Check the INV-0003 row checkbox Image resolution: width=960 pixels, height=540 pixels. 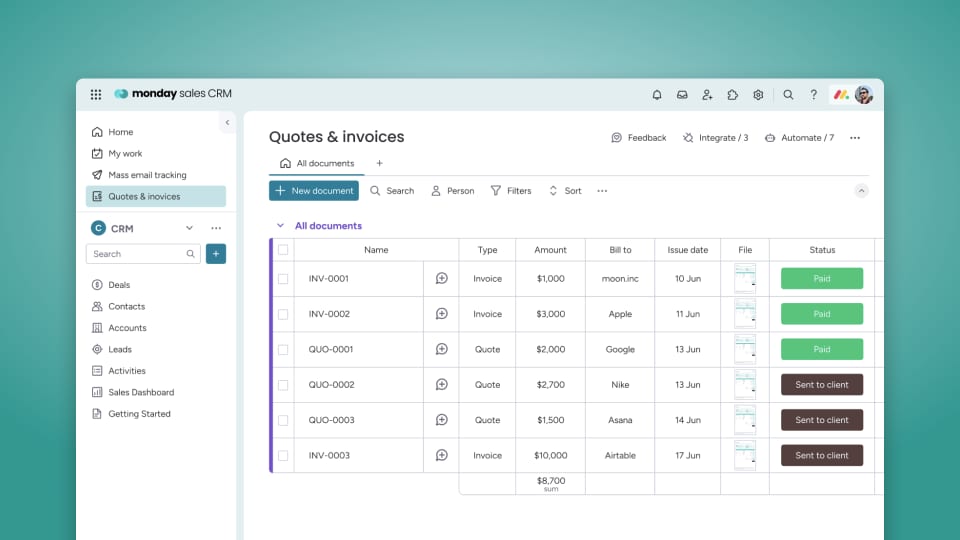click(x=283, y=456)
